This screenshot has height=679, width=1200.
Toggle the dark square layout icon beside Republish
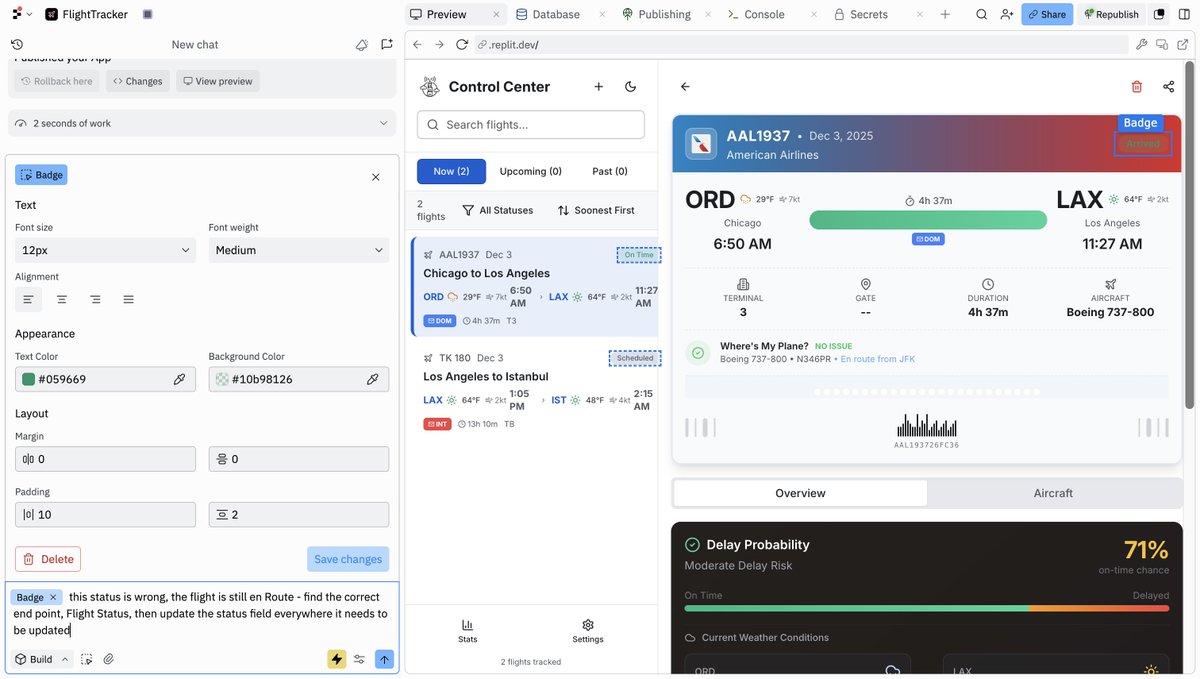(1159, 14)
